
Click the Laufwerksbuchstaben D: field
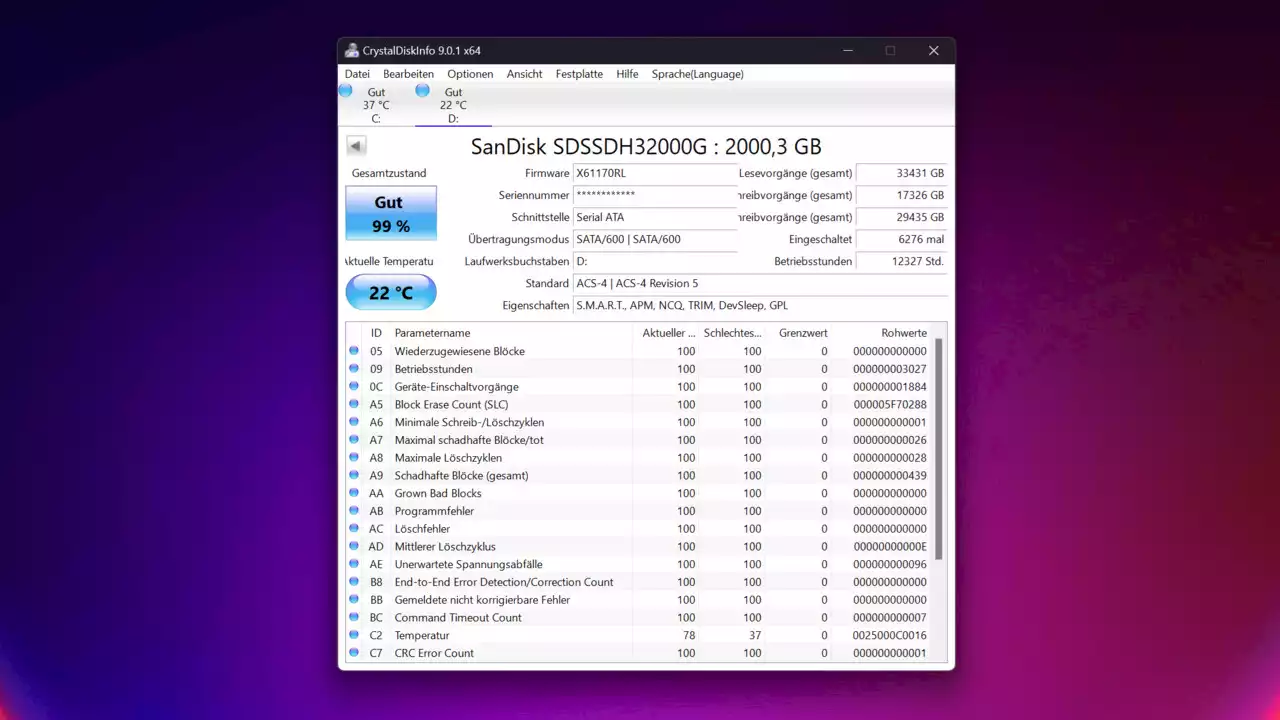click(655, 261)
